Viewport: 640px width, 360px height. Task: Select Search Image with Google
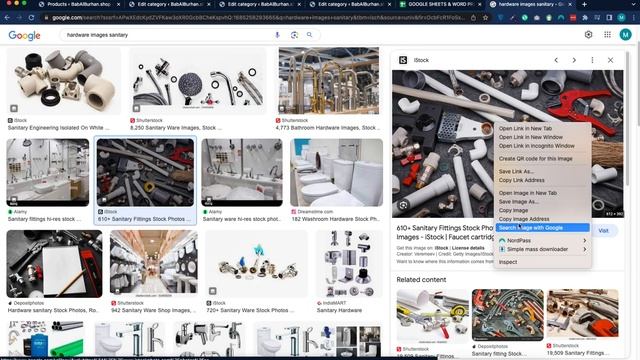542,228
